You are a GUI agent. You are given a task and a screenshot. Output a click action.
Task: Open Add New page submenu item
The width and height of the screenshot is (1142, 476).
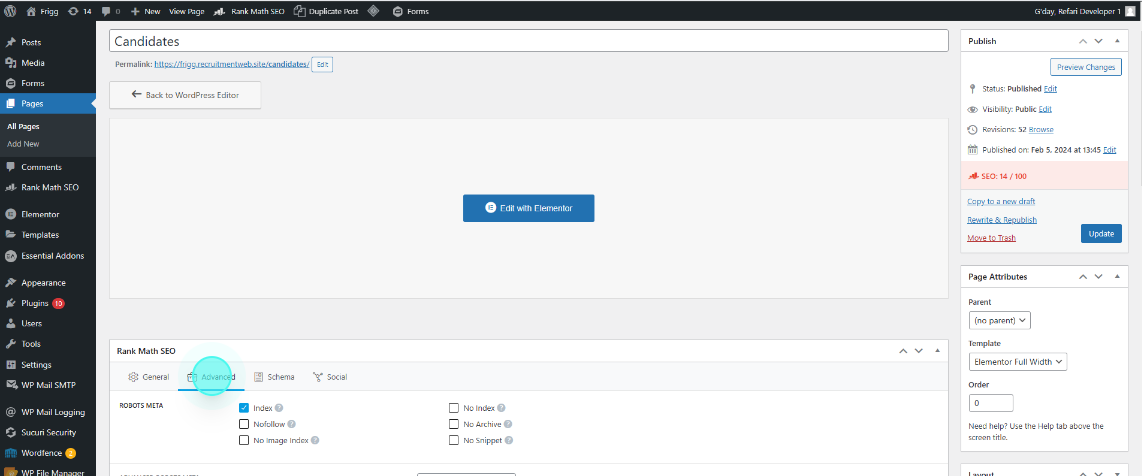point(23,144)
